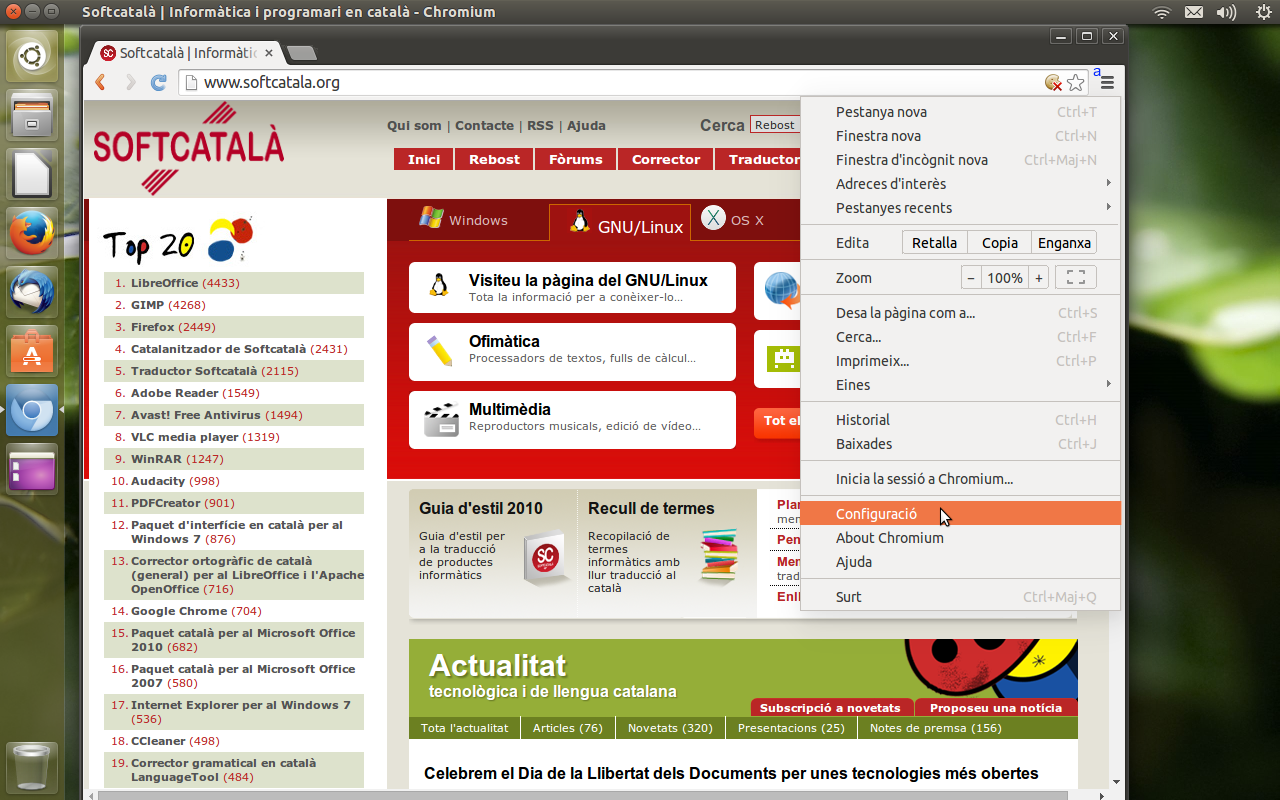Click the Inici navigation button
Image resolution: width=1280 pixels, height=800 pixels.
424,159
